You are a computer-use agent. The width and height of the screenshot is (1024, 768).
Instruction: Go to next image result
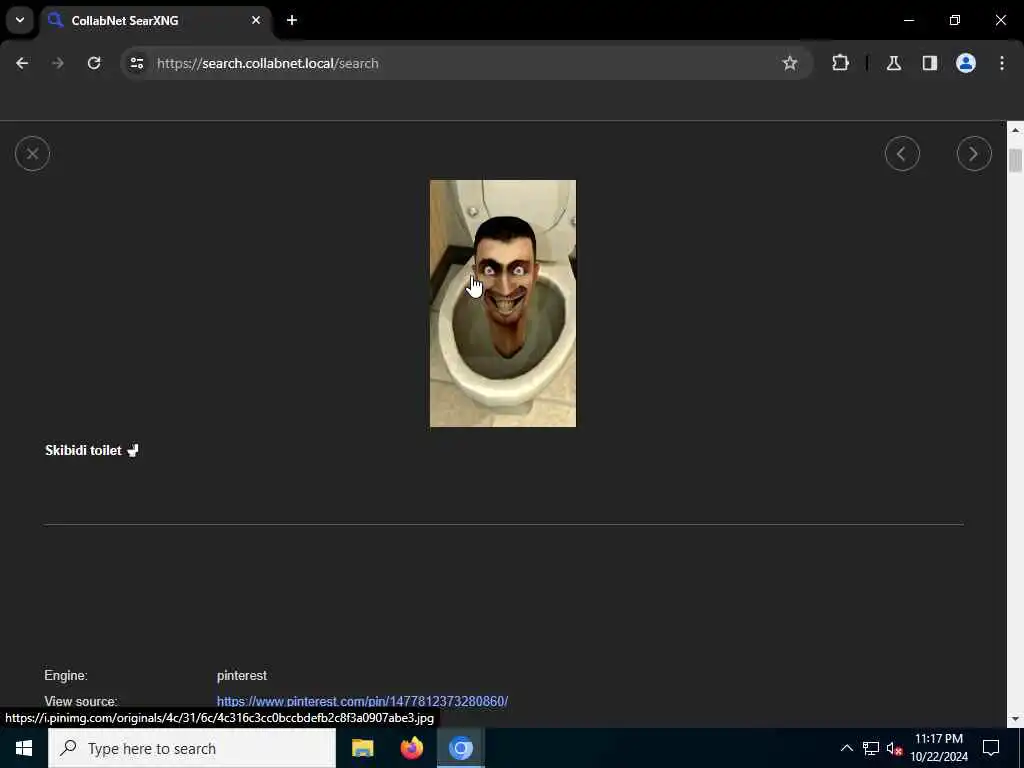point(974,154)
